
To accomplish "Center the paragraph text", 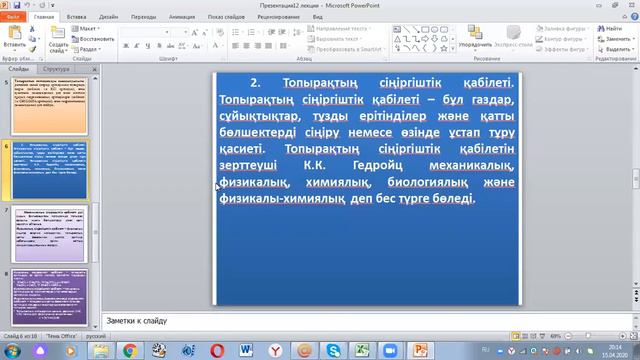I will (246, 46).
